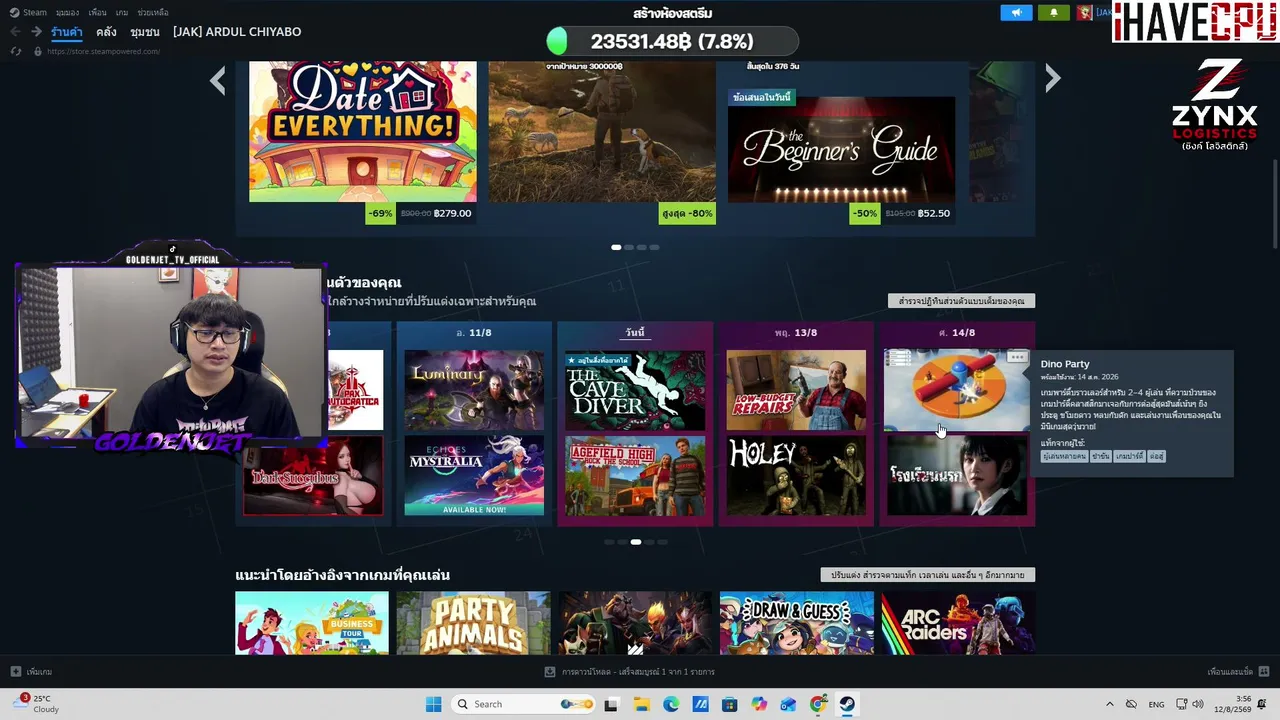The height and width of the screenshot is (720, 1280).
Task: Open the Low-Budget Repairs thumbnail
Action: pyautogui.click(x=796, y=390)
